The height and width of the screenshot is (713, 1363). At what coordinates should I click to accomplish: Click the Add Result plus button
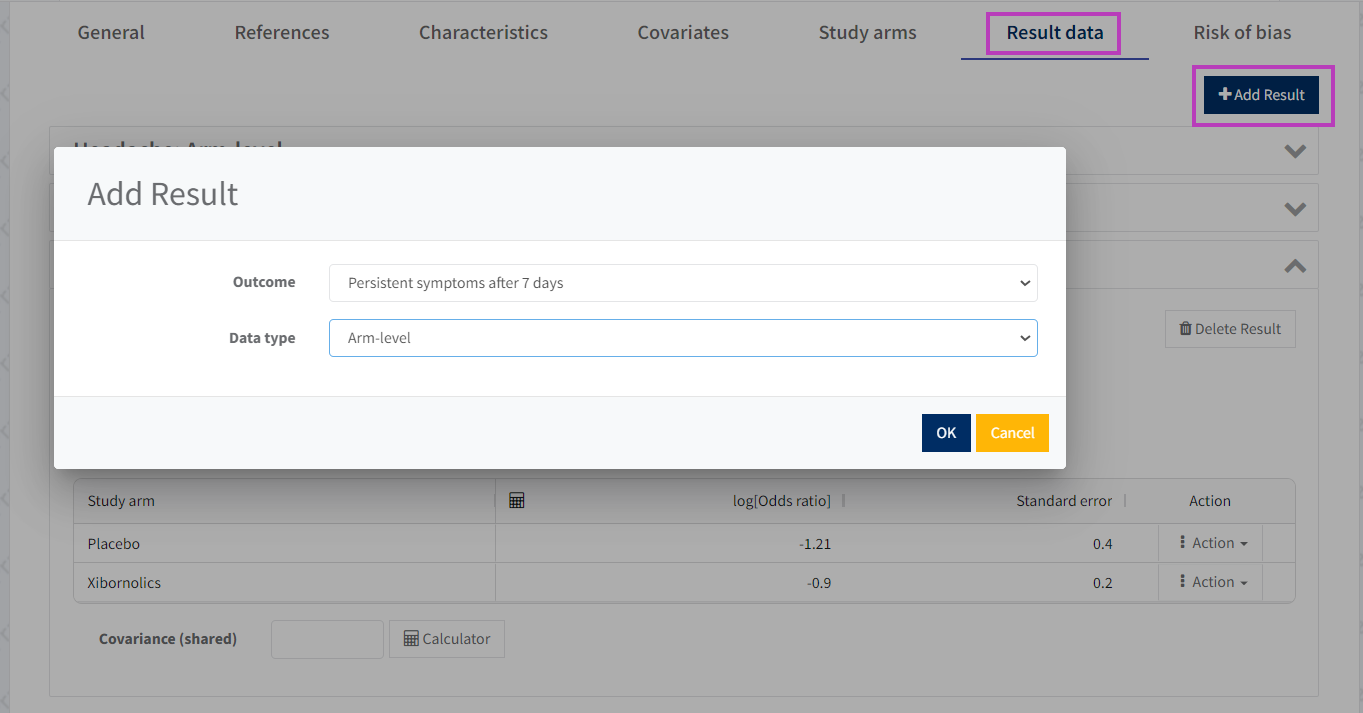pos(1262,95)
